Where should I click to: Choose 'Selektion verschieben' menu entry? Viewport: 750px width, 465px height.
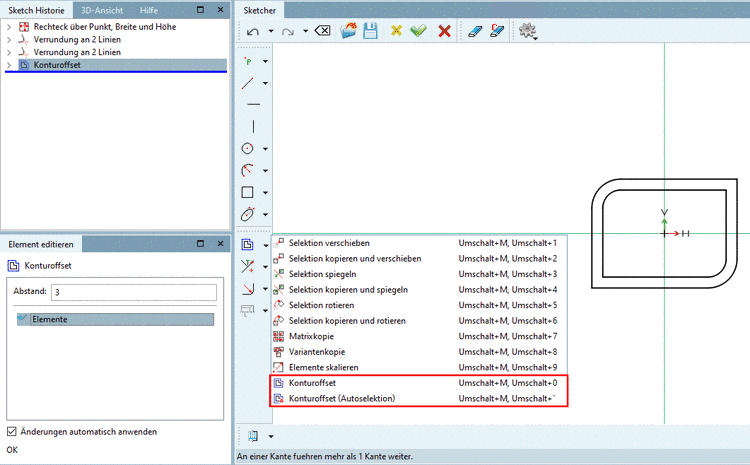[x=419, y=243]
